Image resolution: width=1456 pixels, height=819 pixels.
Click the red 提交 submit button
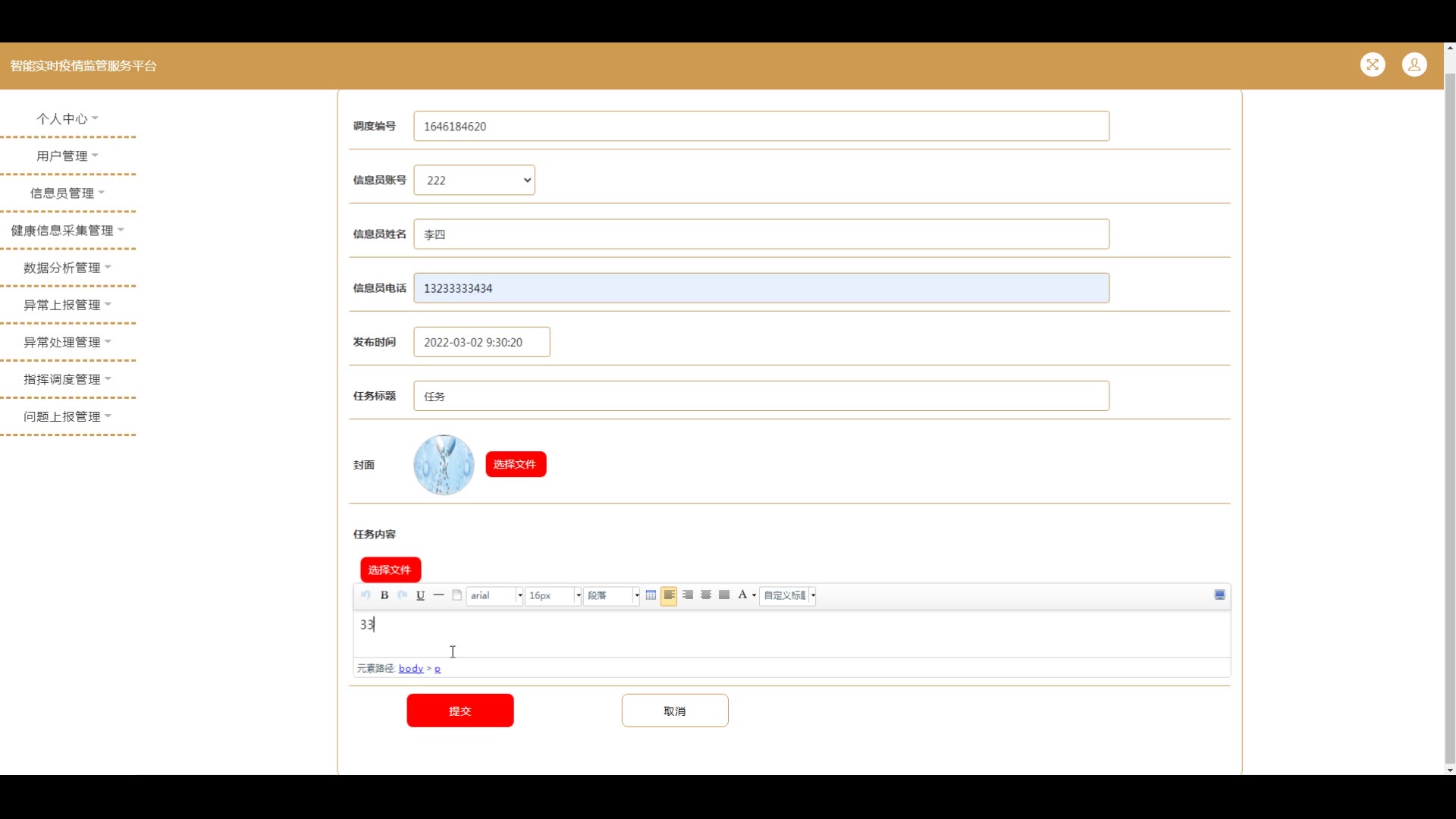[460, 711]
